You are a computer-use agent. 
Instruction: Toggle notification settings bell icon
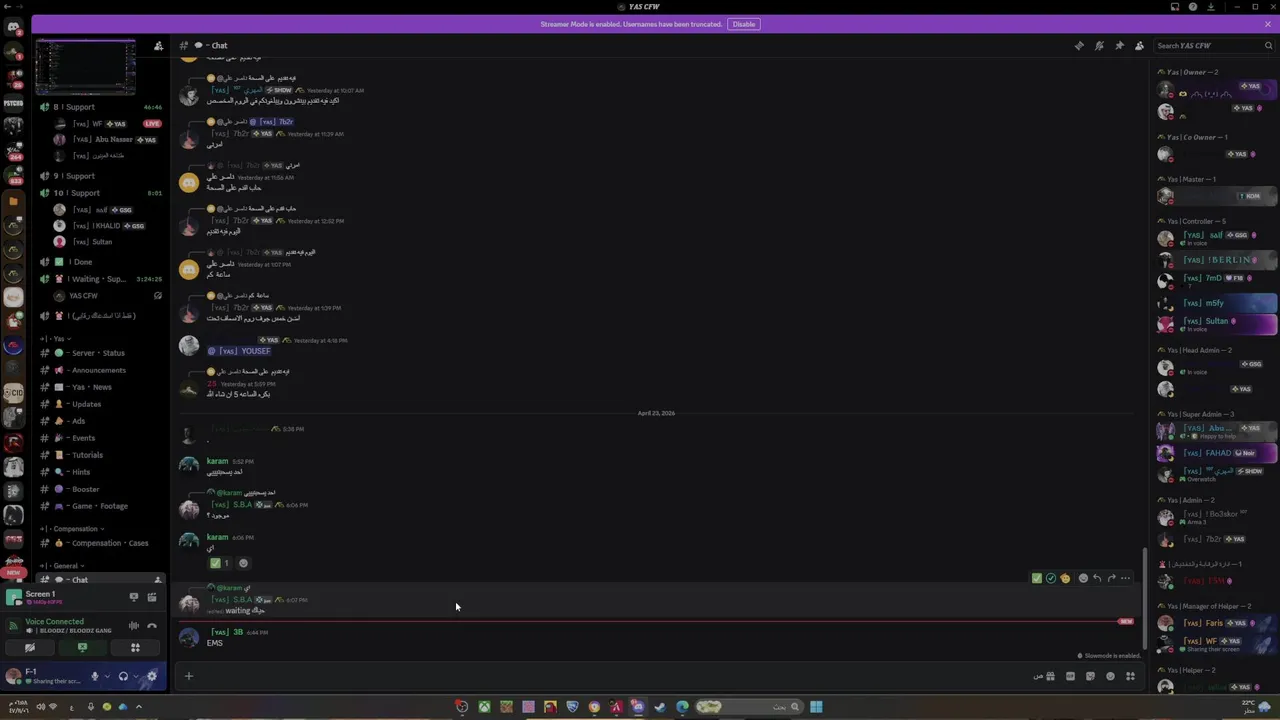coord(1099,45)
